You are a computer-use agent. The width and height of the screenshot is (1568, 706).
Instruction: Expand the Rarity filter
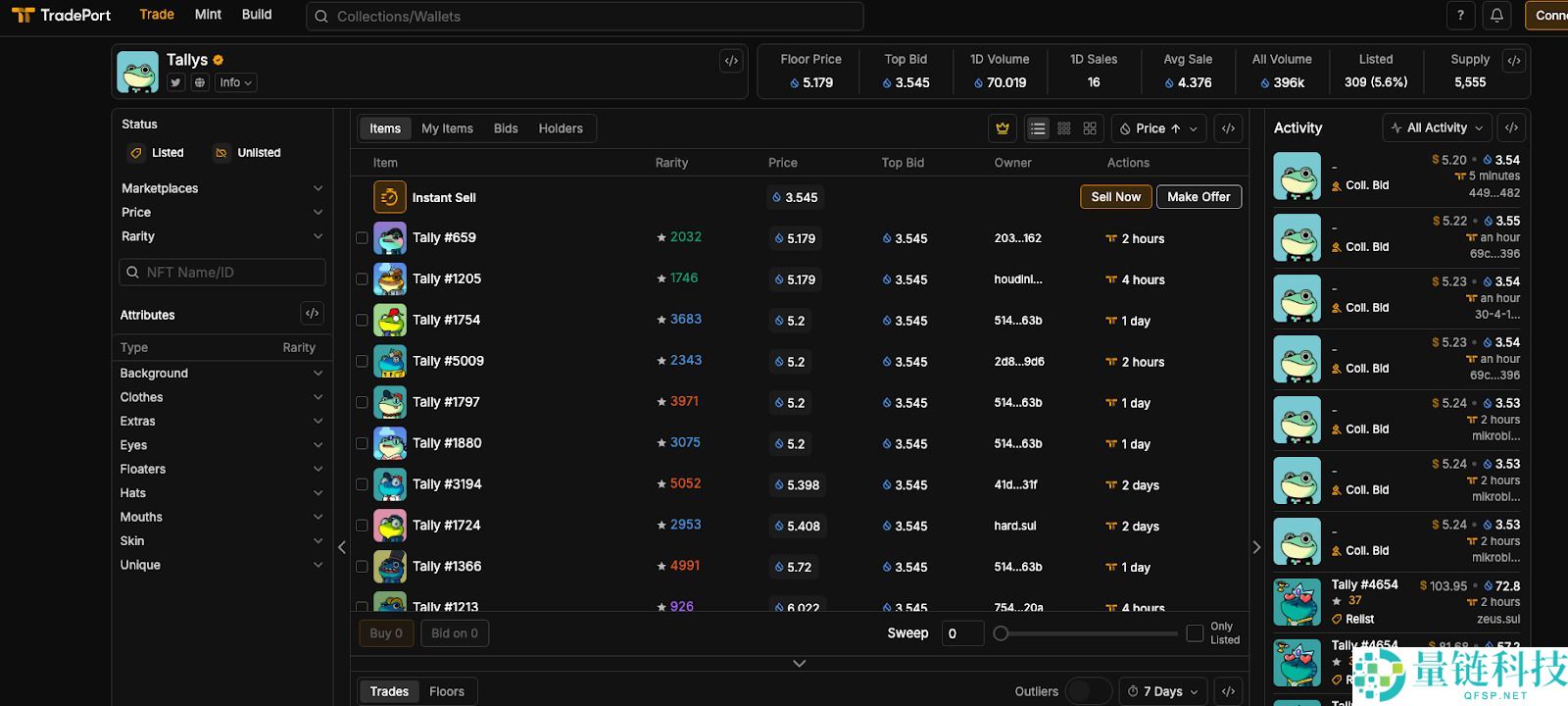tap(221, 236)
